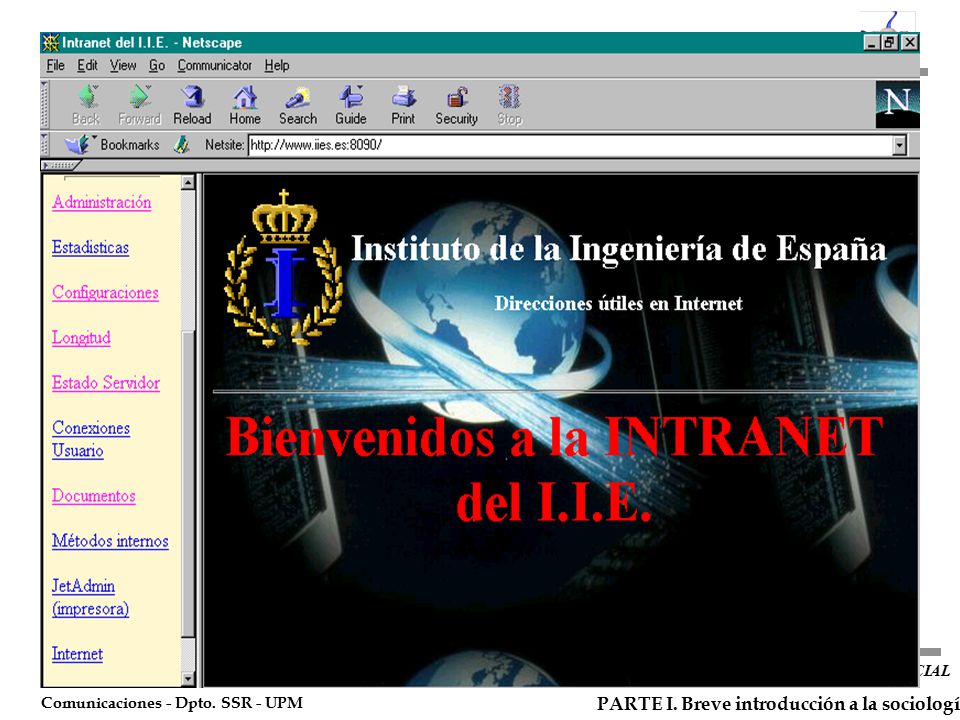Screen dimensions: 960x720
Task: Open the Documentos link
Action: (94, 496)
